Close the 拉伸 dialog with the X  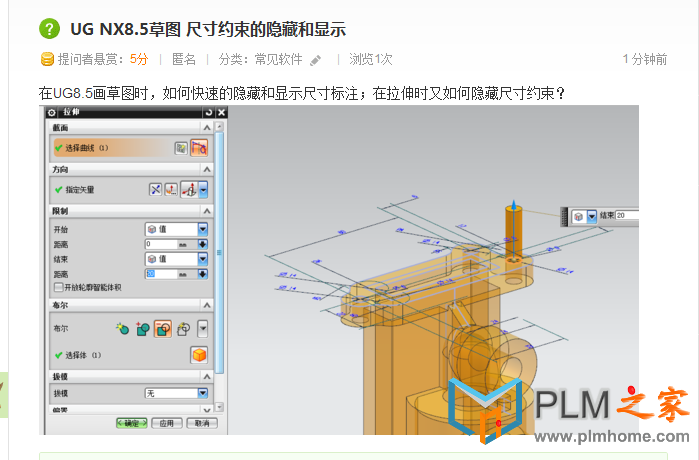(x=222, y=112)
